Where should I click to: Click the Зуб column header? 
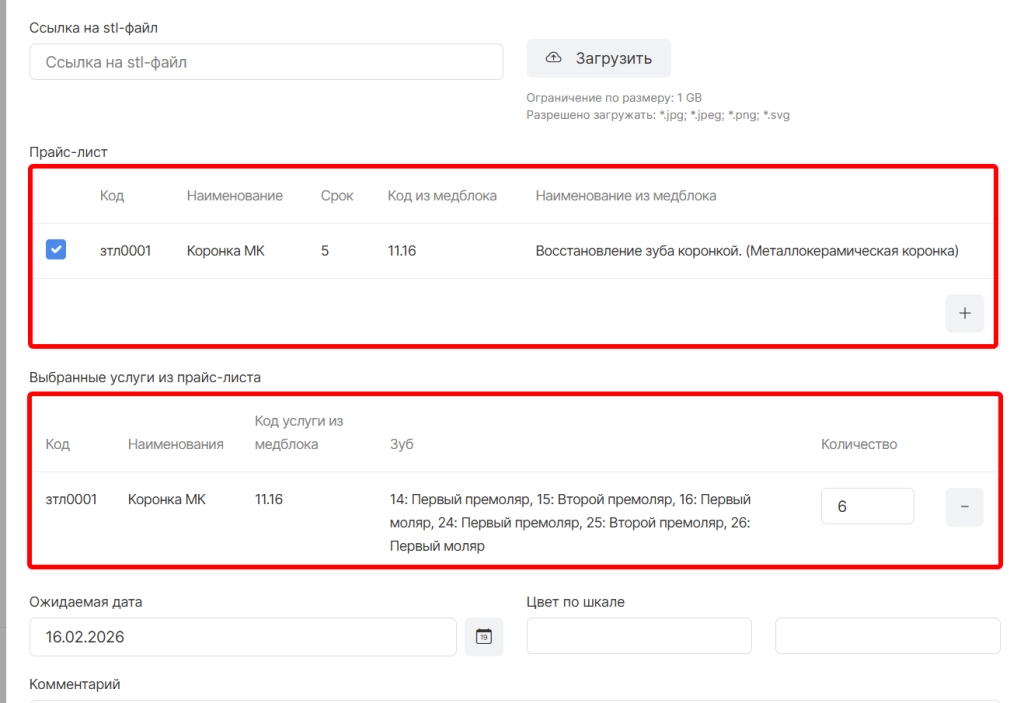401,444
